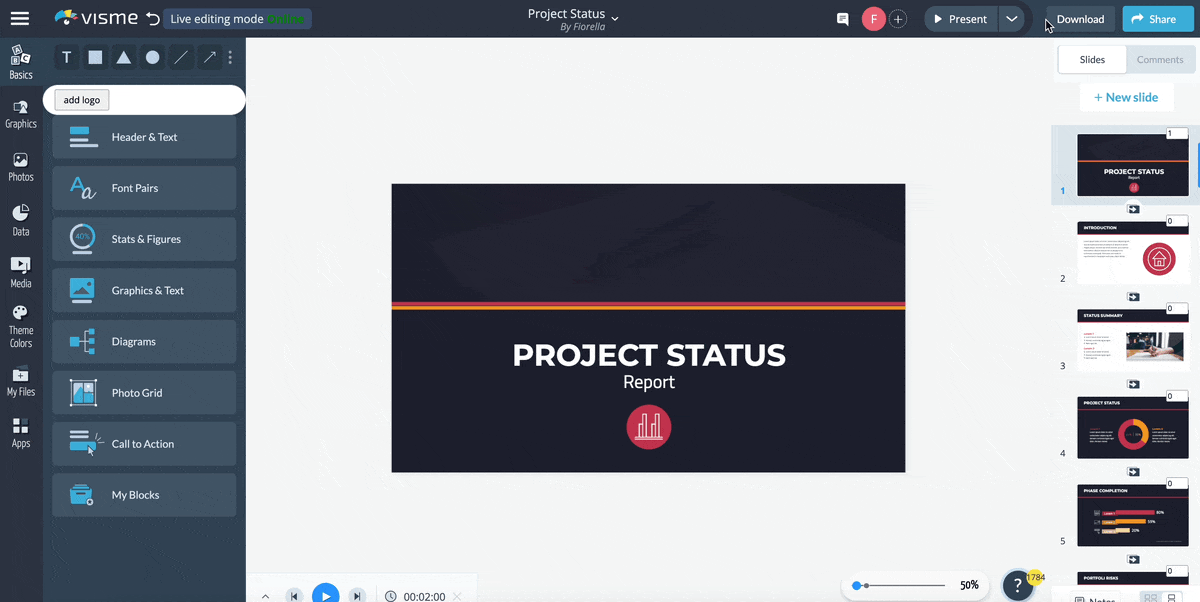Expand more shapes via three-dot menu
Viewport: 1200px width, 602px height.
[230, 58]
